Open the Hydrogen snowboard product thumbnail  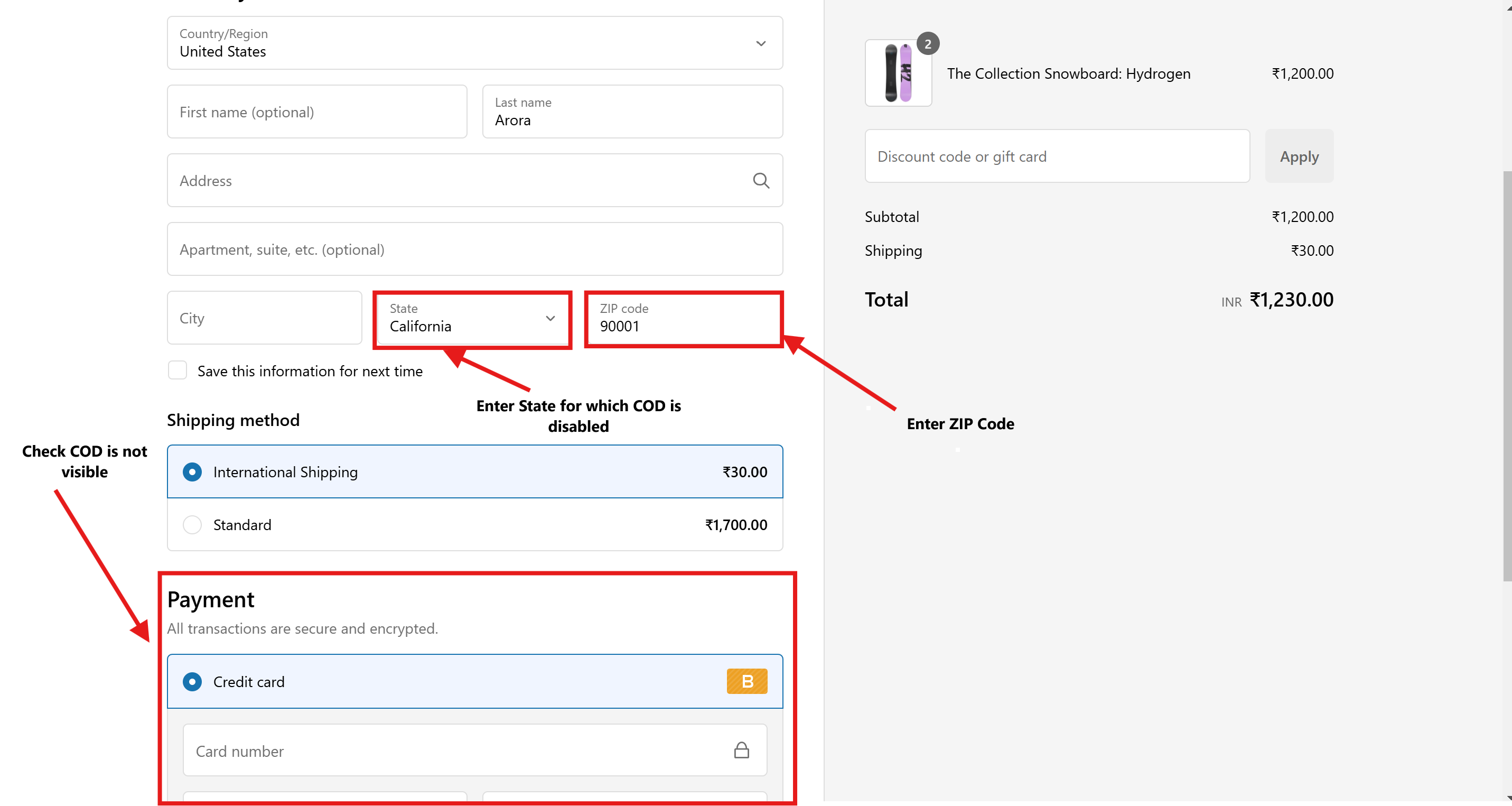point(898,73)
